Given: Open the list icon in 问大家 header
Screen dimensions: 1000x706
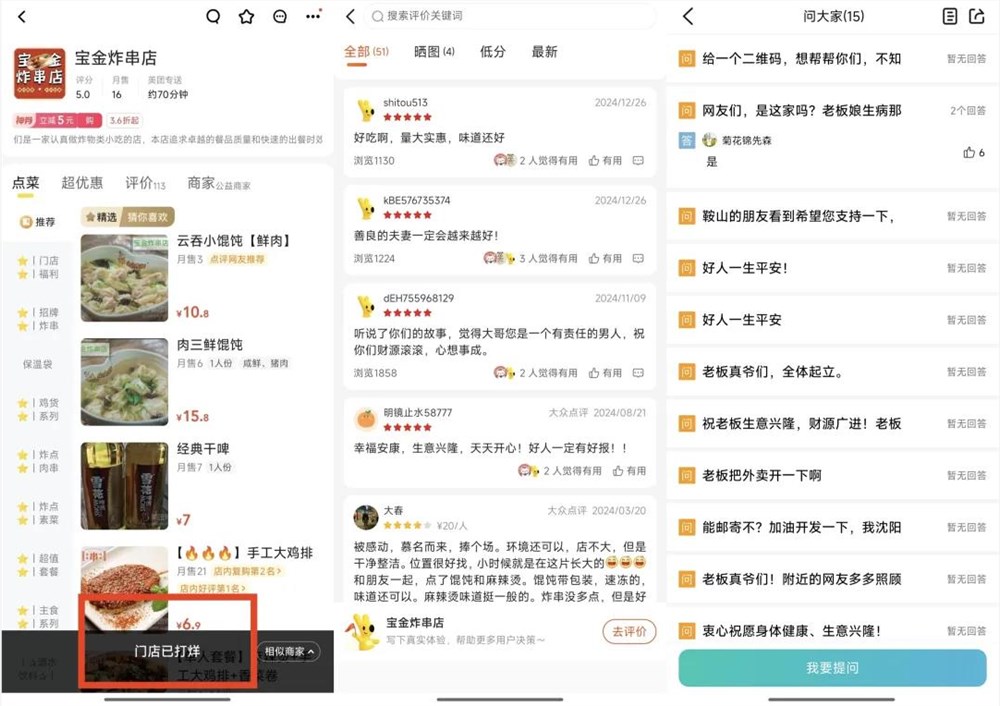Looking at the screenshot, I should [x=950, y=17].
